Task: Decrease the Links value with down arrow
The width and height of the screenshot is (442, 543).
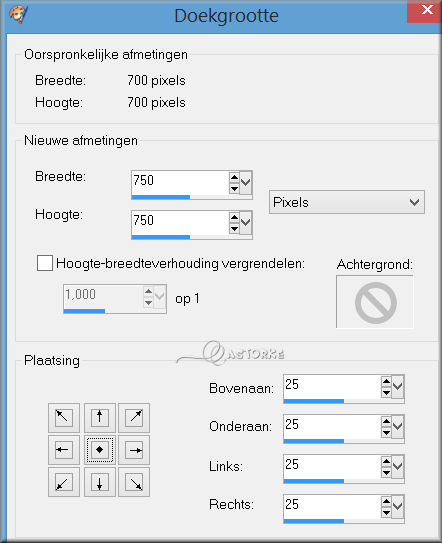Action: coord(386,472)
